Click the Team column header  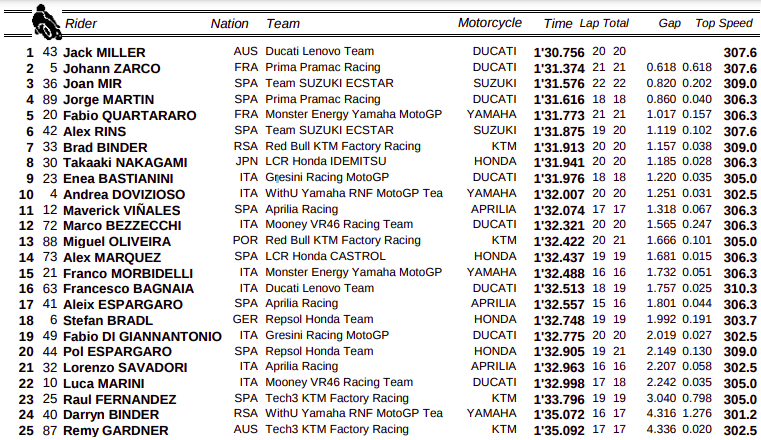[283, 23]
